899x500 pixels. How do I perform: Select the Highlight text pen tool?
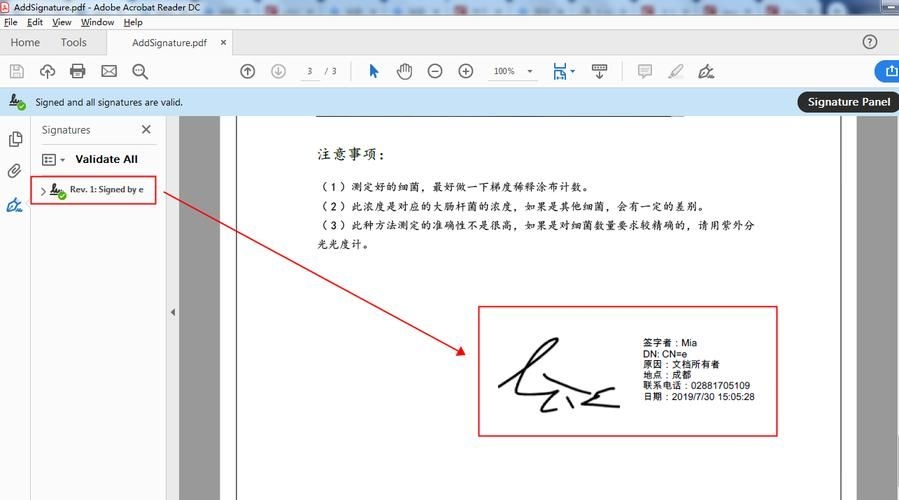(x=676, y=71)
